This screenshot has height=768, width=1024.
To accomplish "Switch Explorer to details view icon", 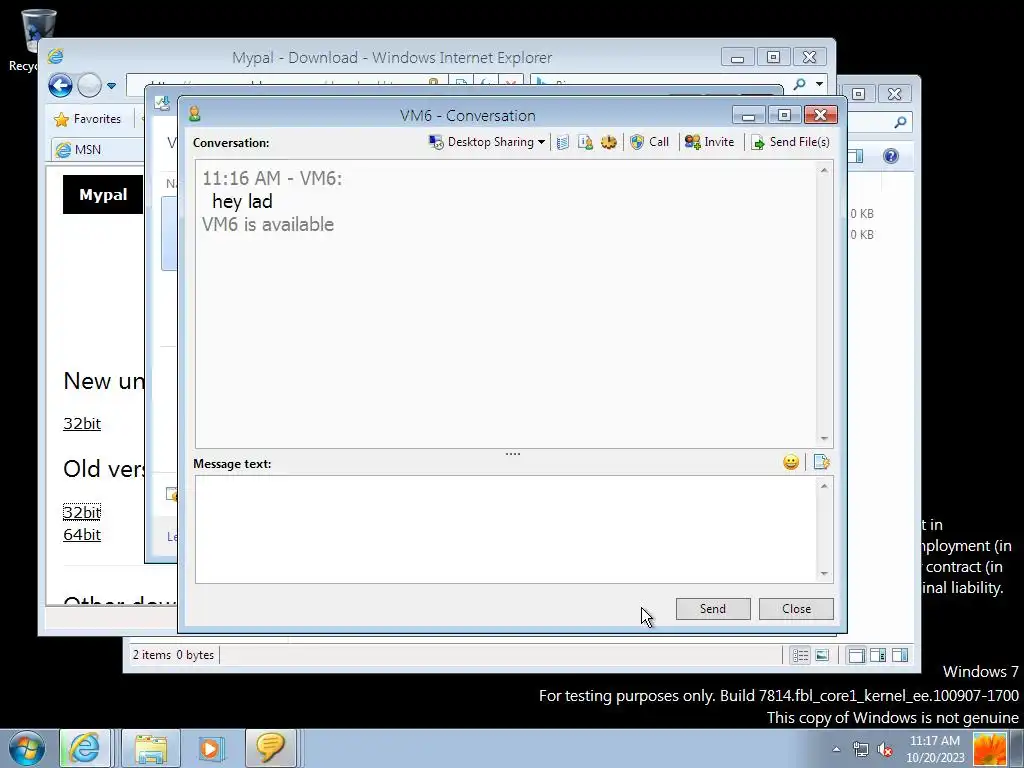I will click(801, 655).
